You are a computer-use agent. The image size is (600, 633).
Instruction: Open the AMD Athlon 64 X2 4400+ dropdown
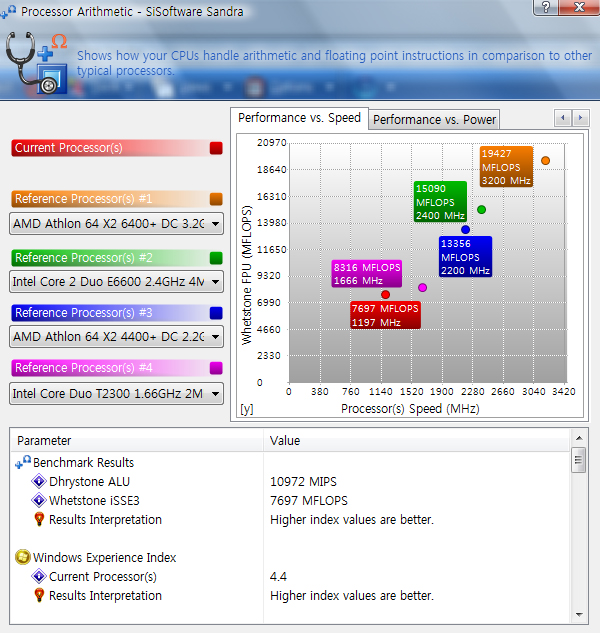point(116,337)
